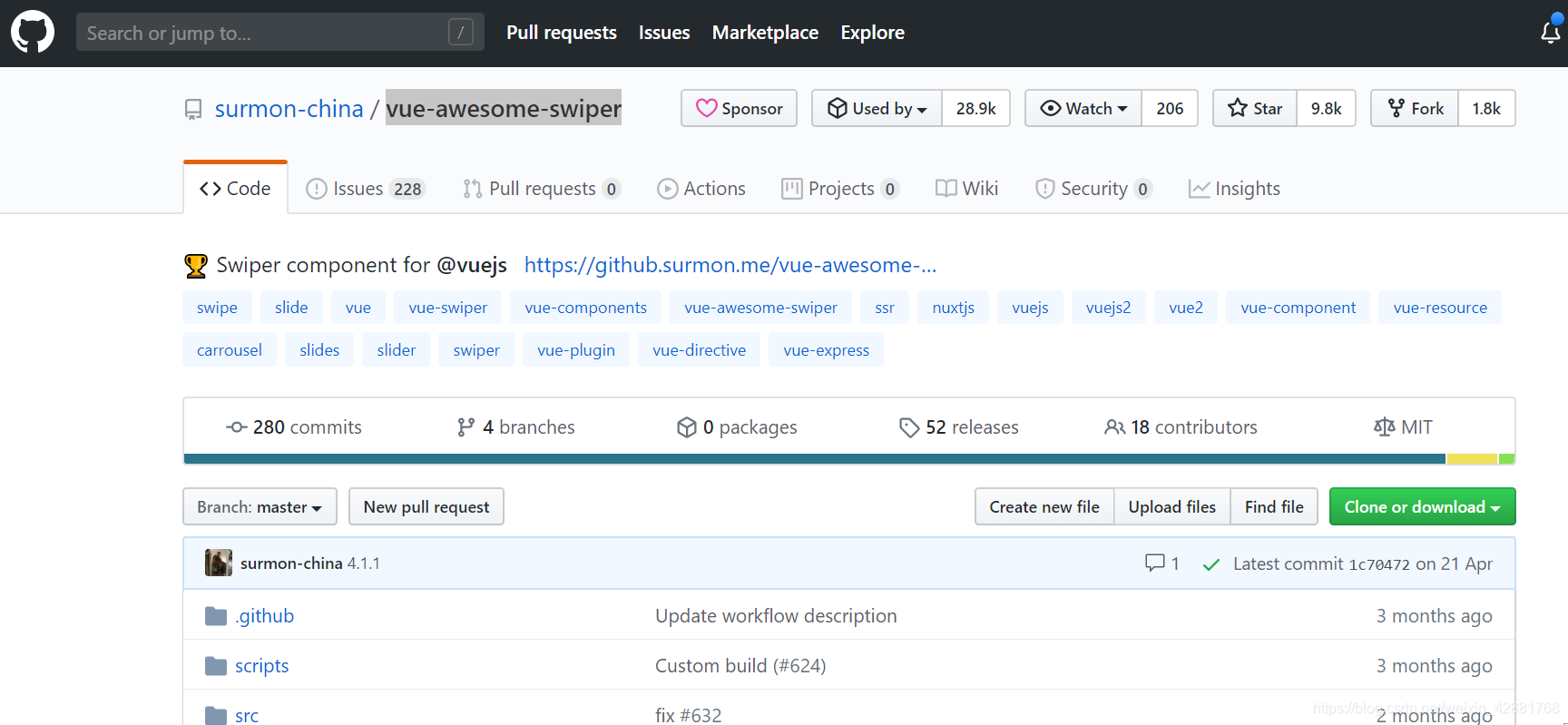The image size is (1568, 725).
Task: View the 1.8k forks count
Action: pyautogui.click(x=1486, y=108)
